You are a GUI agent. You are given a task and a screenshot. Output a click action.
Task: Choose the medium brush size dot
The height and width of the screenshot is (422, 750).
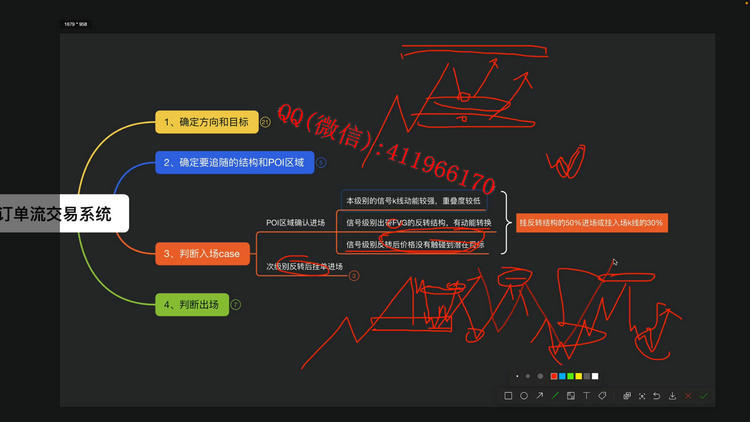pyautogui.click(x=528, y=376)
